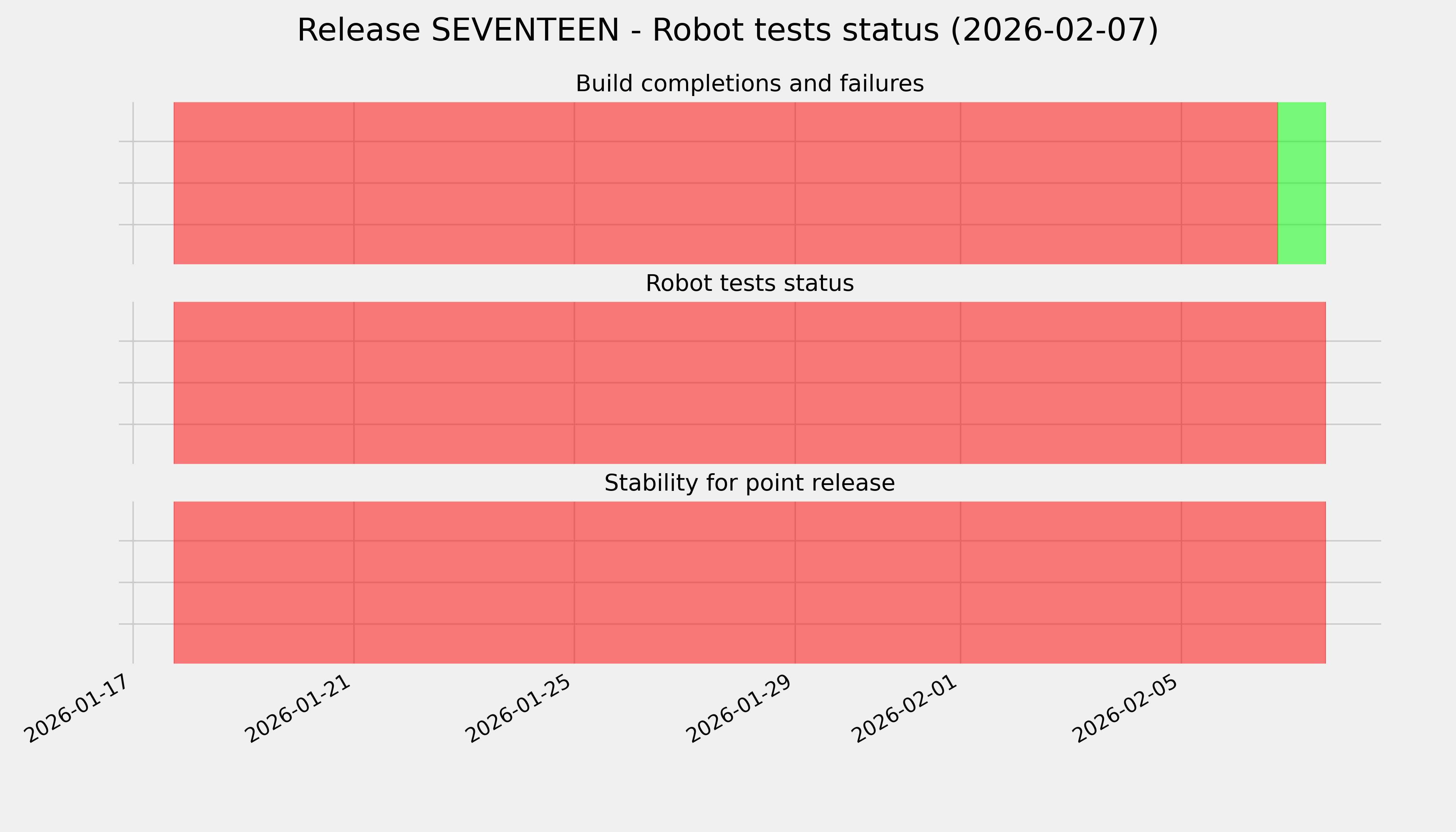Image resolution: width=1456 pixels, height=832 pixels.
Task: Click the (2026-02-07) date in the main title
Action: 1054,30
